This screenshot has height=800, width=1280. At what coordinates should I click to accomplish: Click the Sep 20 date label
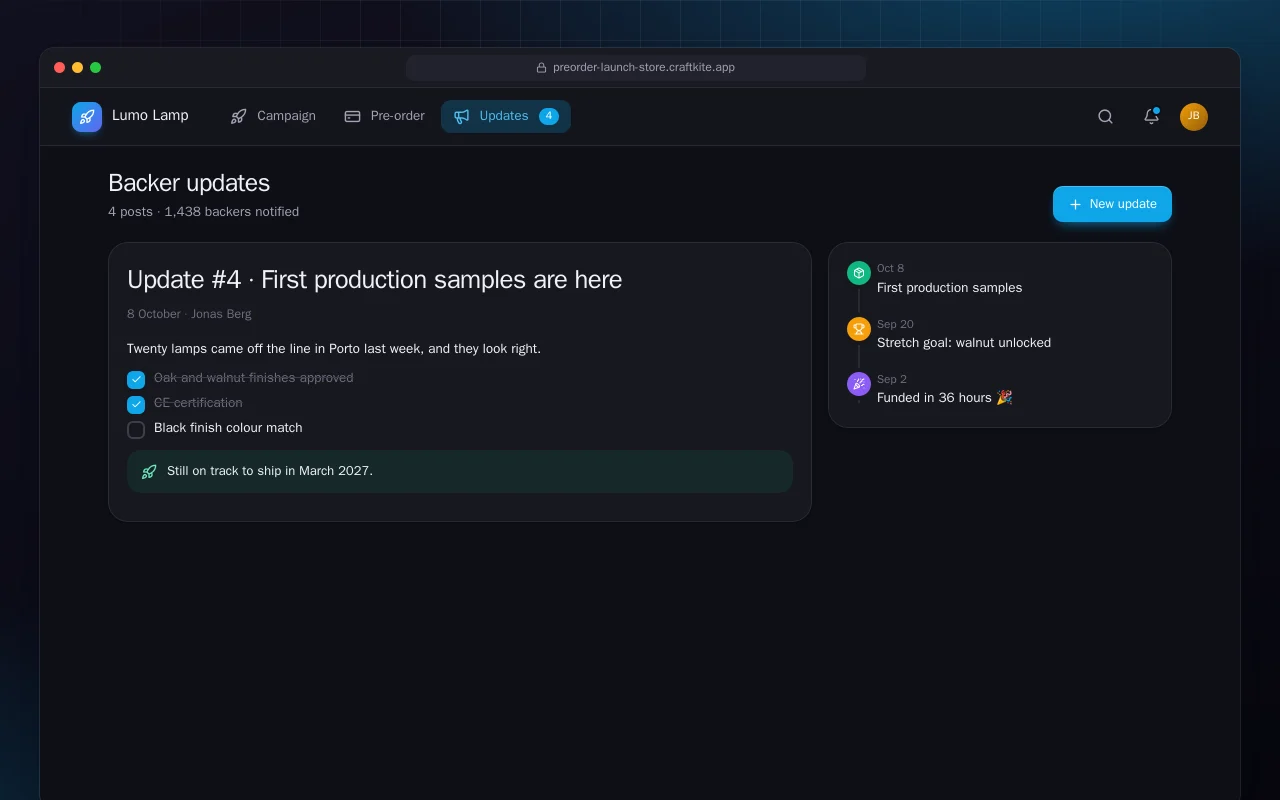(895, 324)
